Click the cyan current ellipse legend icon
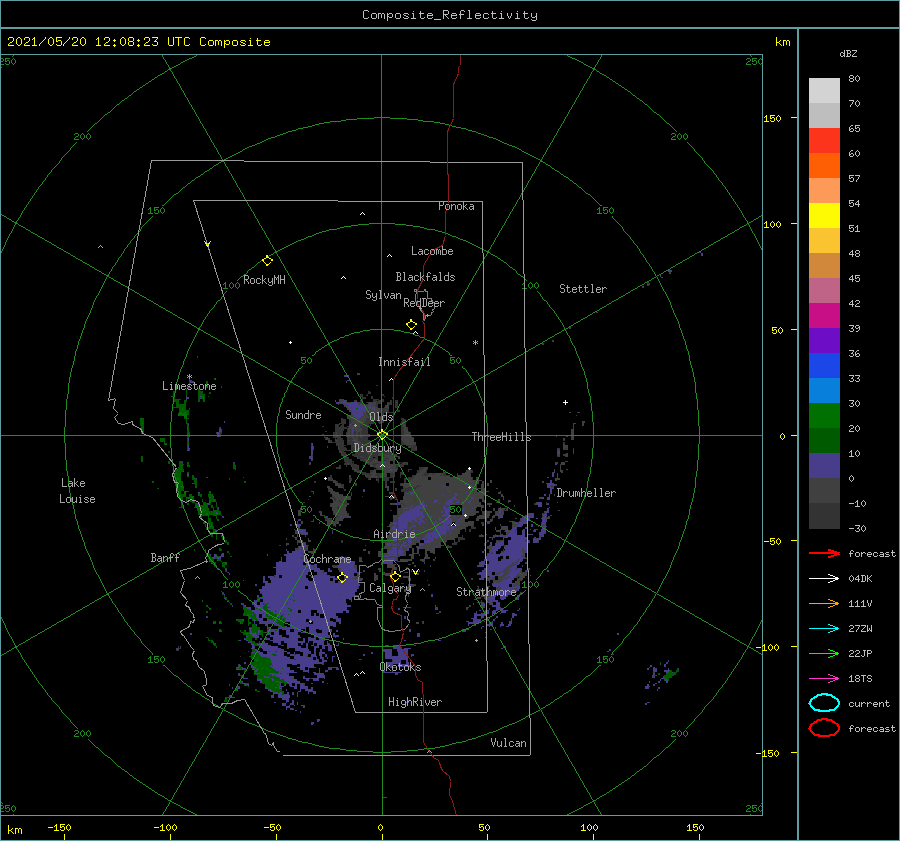The width and height of the screenshot is (900, 841). coord(824,703)
